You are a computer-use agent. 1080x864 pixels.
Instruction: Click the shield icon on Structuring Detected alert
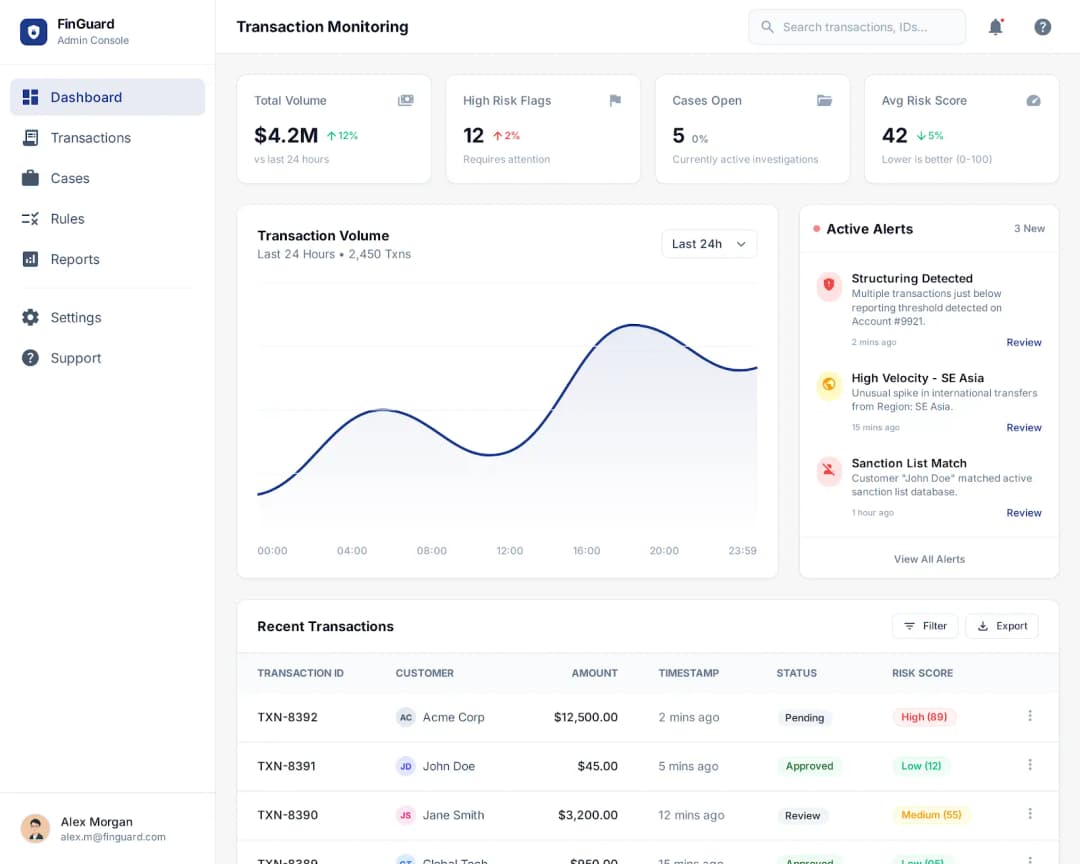[x=829, y=286]
